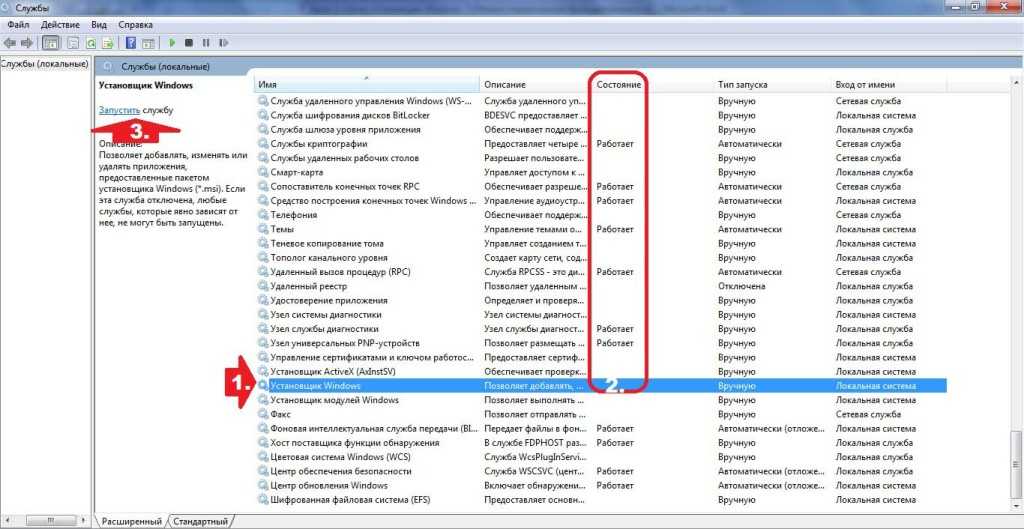
Task: Click Служба RPCSS description cell
Action: click(535, 272)
